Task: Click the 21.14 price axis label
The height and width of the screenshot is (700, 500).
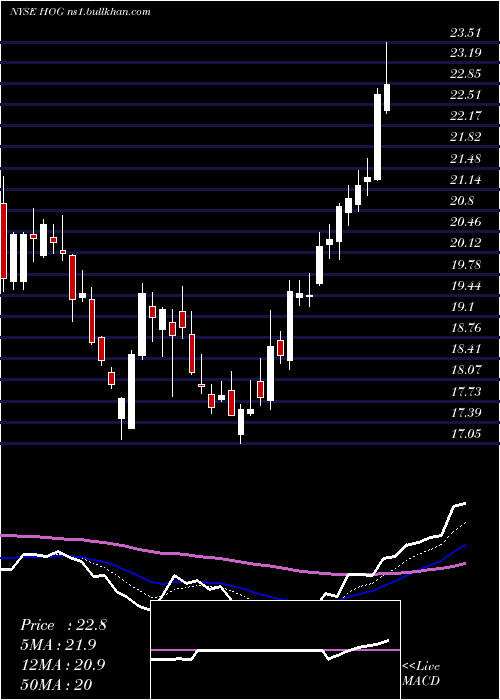Action: [466, 180]
